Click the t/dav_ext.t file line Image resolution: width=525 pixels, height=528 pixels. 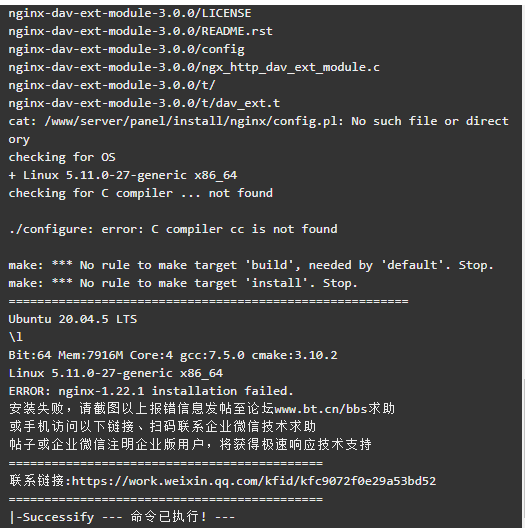click(144, 103)
